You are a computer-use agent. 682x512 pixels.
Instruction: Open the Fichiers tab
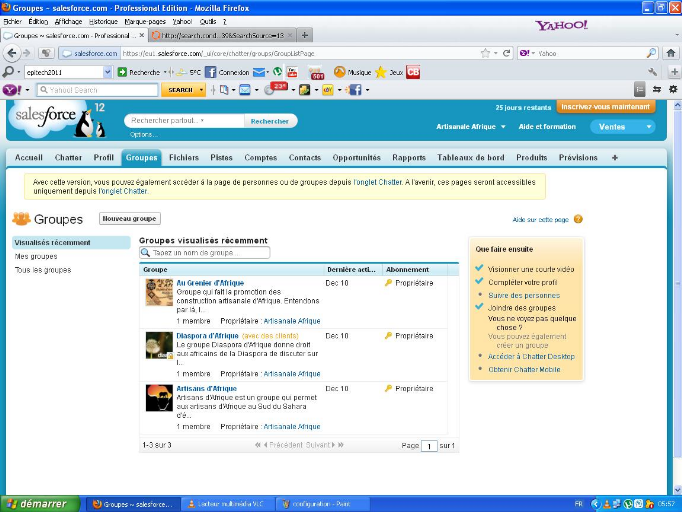pyautogui.click(x=184, y=157)
